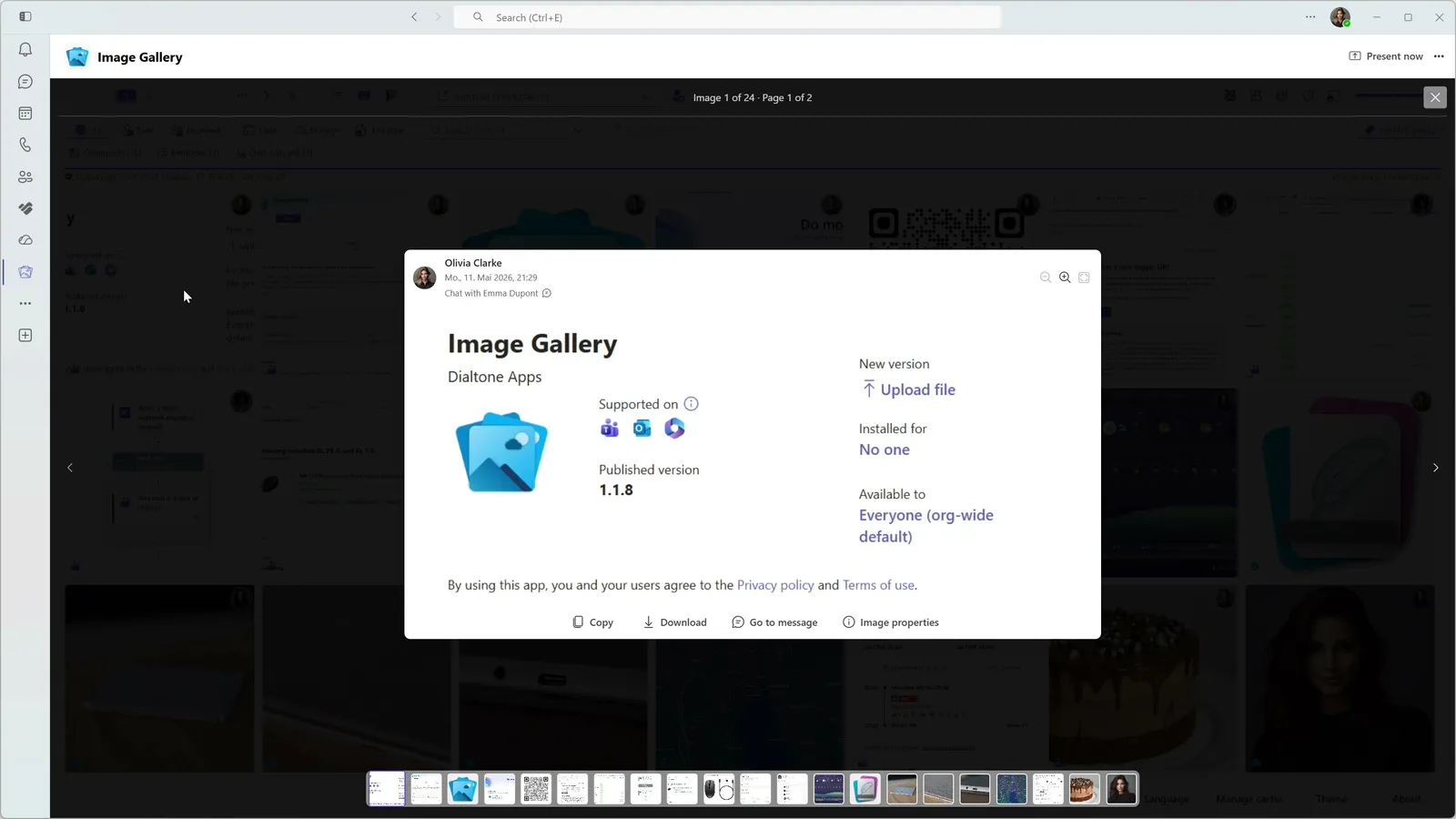Toggle the navigation pane icon at top left
The image size is (1456, 819).
[x=25, y=17]
